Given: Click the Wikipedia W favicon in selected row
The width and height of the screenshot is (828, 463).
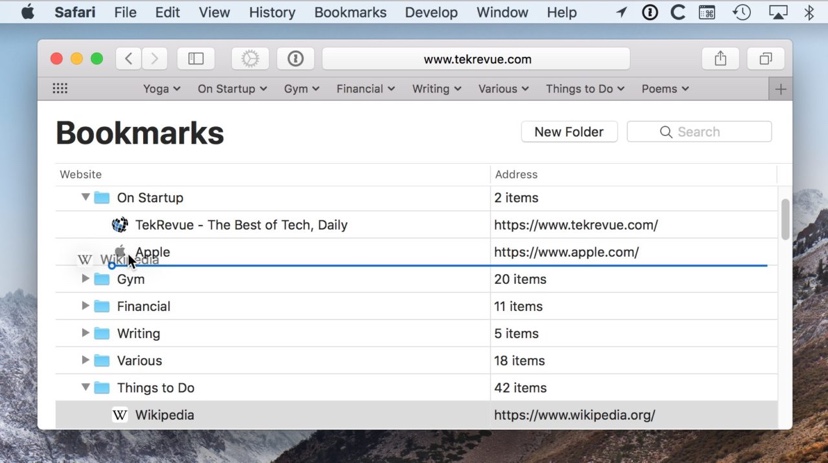Looking at the screenshot, I should point(120,415).
